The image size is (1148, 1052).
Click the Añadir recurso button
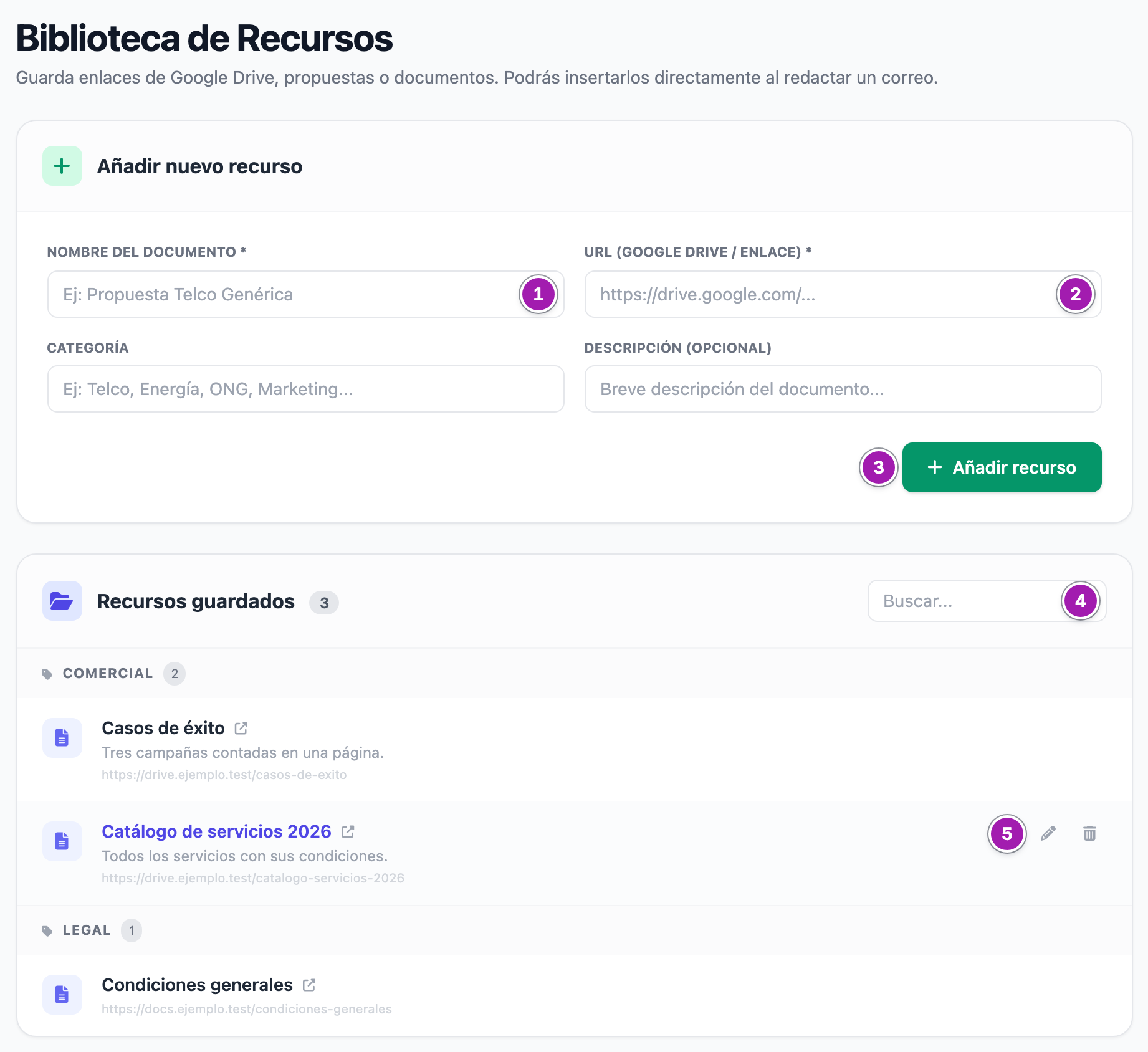coord(1002,467)
